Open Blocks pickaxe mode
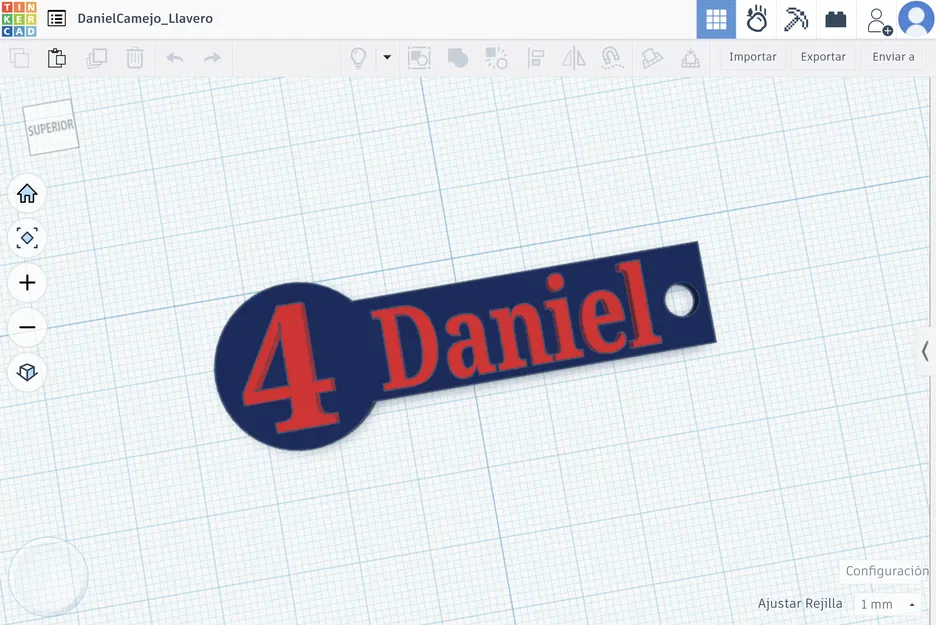This screenshot has width=936, height=625. 795,19
